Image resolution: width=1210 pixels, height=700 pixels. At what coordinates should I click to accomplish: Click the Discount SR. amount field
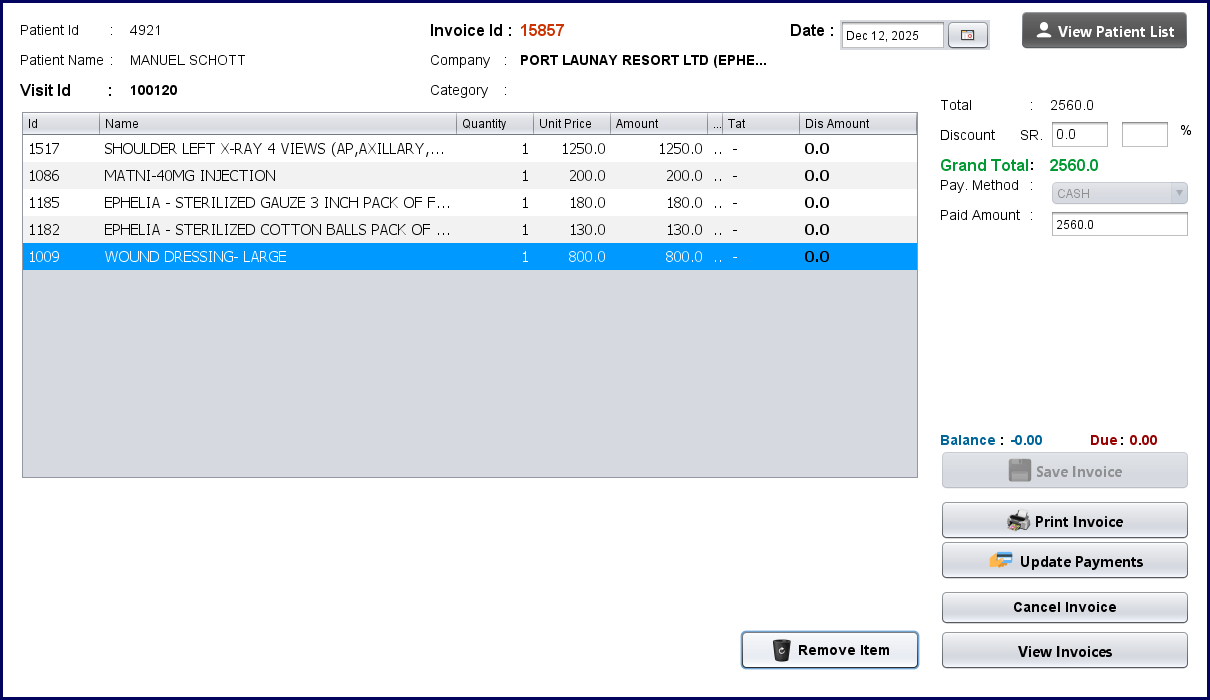(x=1079, y=134)
